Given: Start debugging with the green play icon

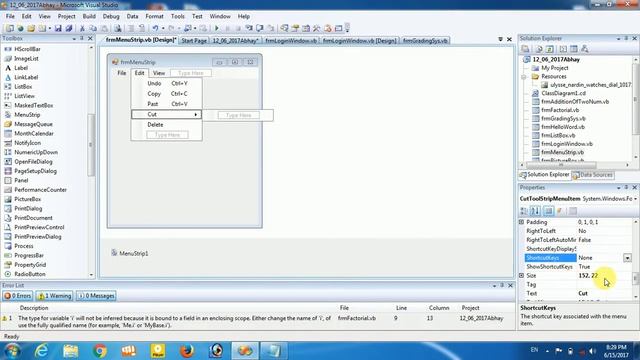Looking at the screenshot, I should tap(217, 28).
